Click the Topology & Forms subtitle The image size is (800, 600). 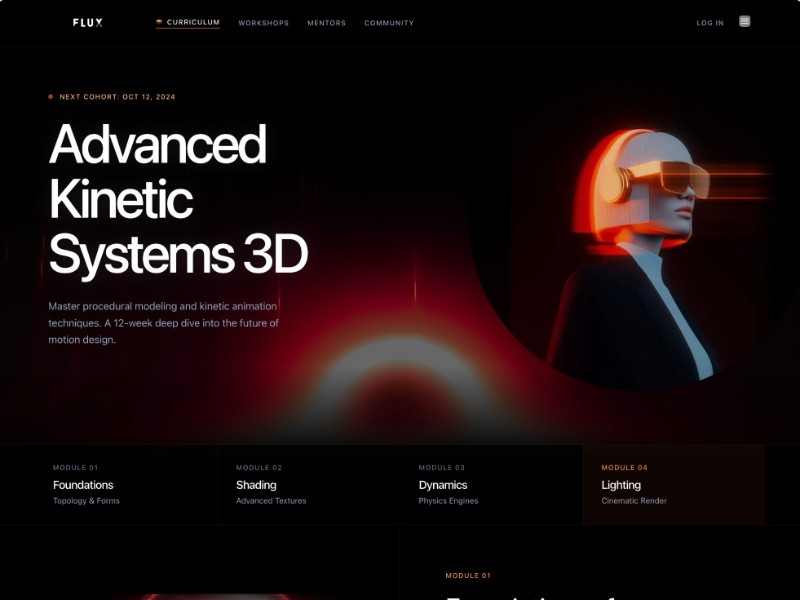tap(86, 500)
